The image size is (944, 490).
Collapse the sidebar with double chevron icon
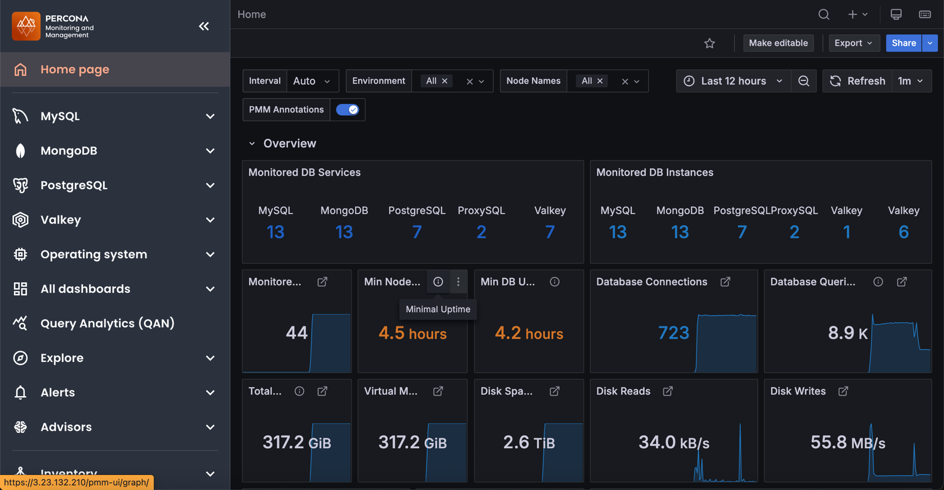coord(204,26)
